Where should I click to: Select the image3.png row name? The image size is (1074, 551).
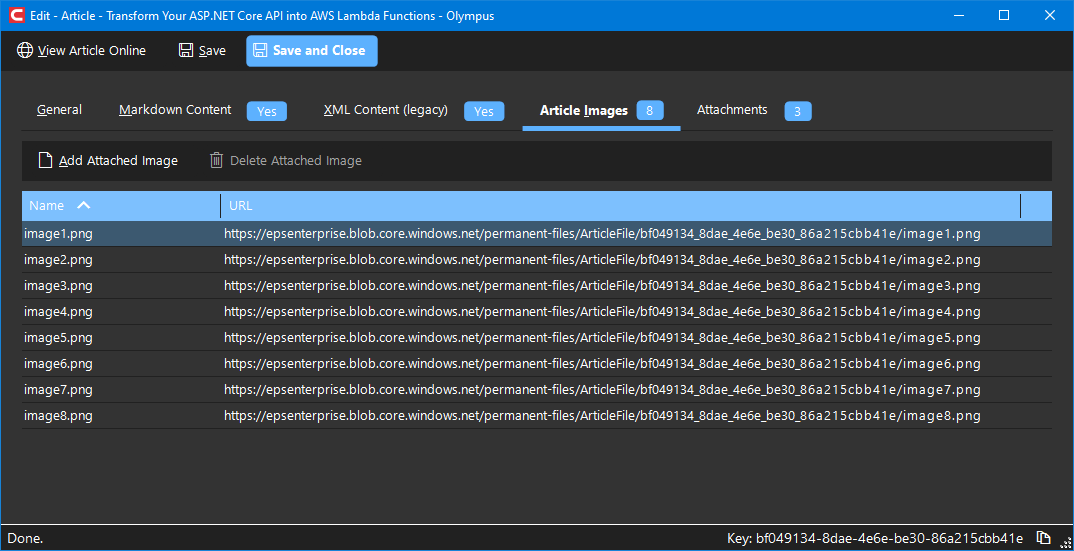click(x=58, y=286)
